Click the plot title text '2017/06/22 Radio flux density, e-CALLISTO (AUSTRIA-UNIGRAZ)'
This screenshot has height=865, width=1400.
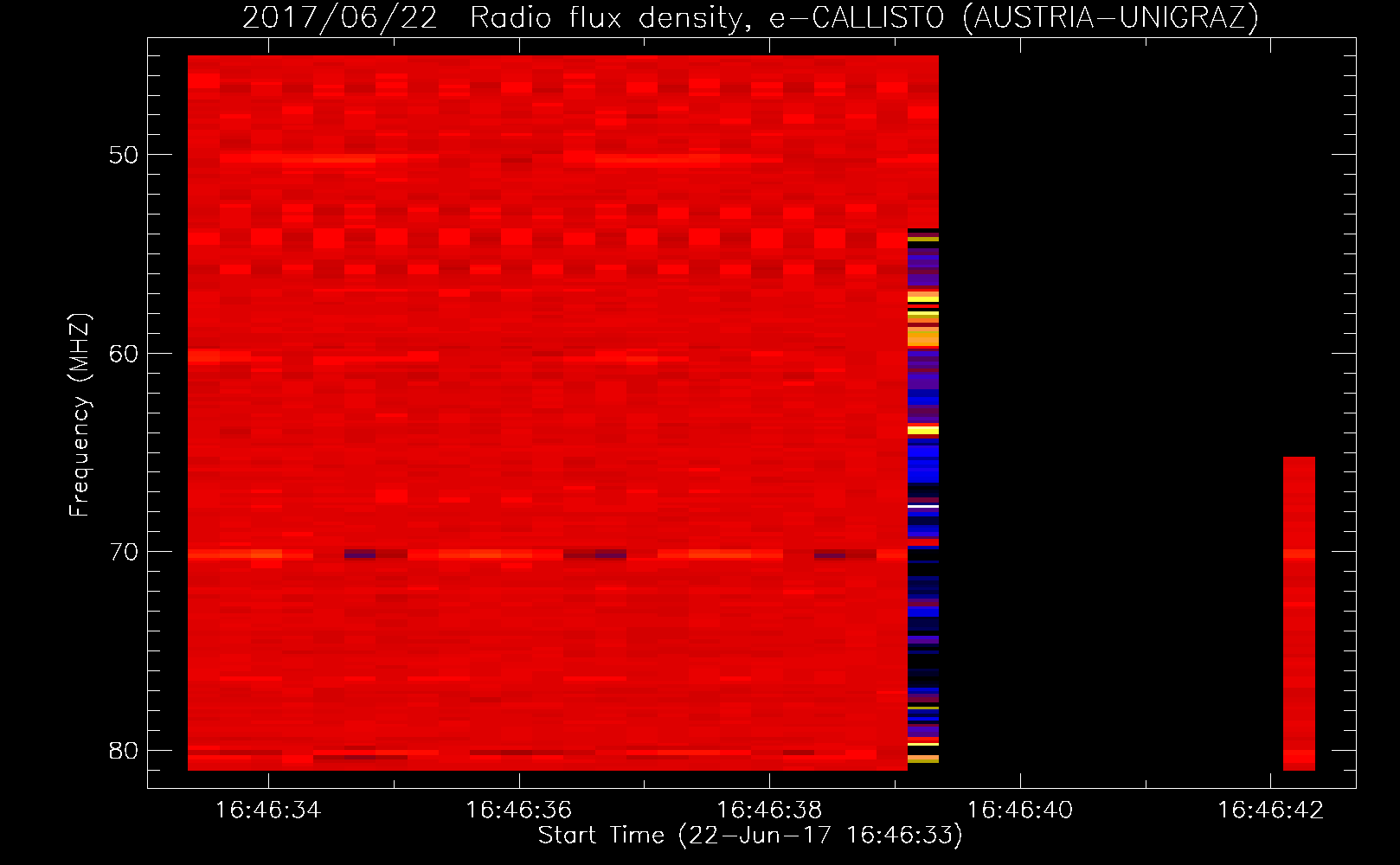coord(750,17)
